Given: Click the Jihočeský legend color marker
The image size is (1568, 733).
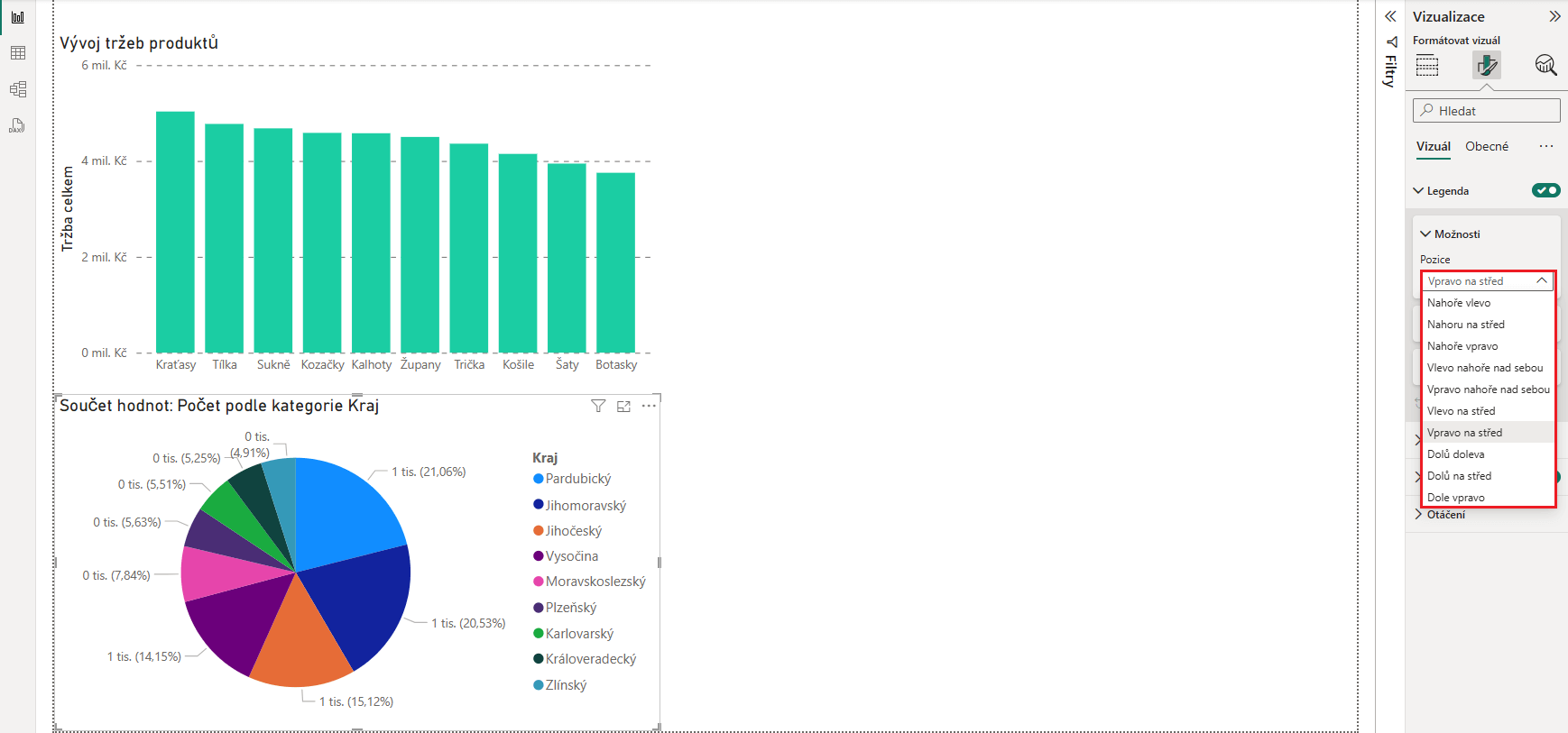Looking at the screenshot, I should tap(539, 531).
